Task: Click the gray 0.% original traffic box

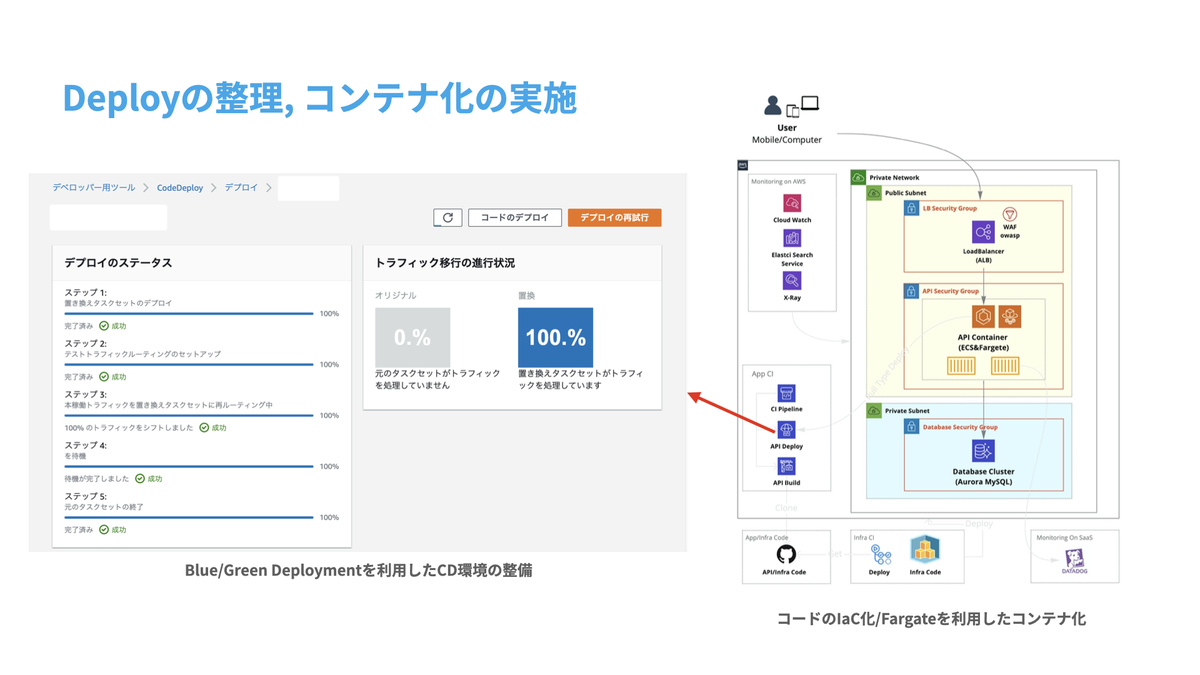Action: (412, 338)
